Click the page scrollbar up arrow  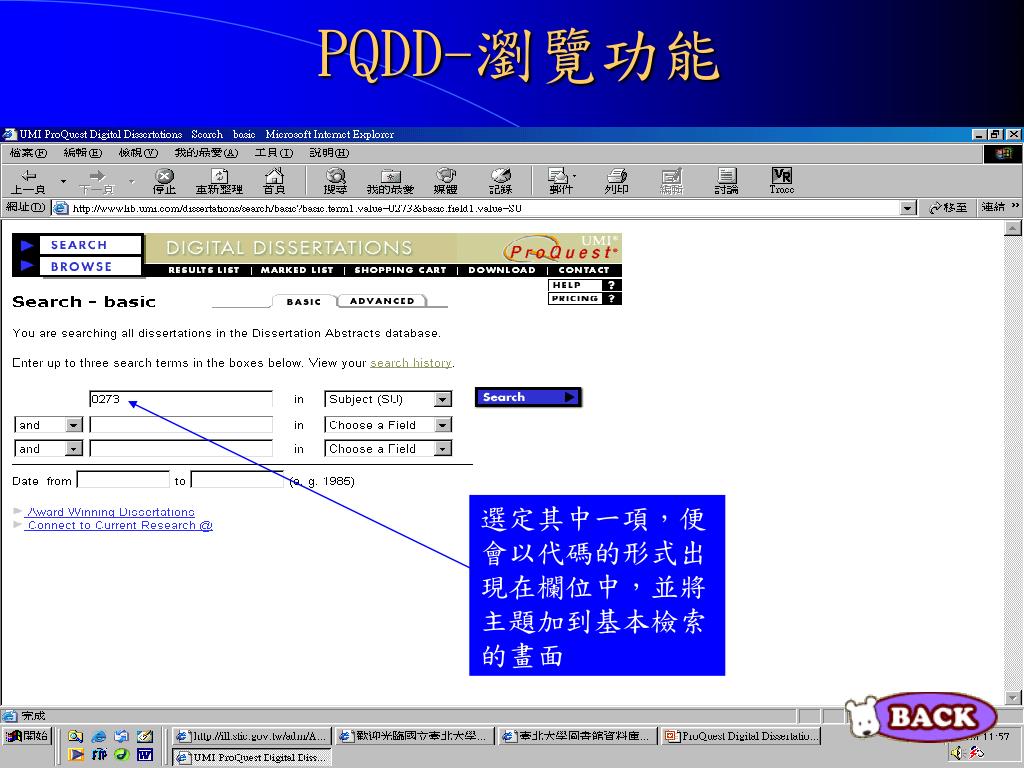(x=1012, y=228)
